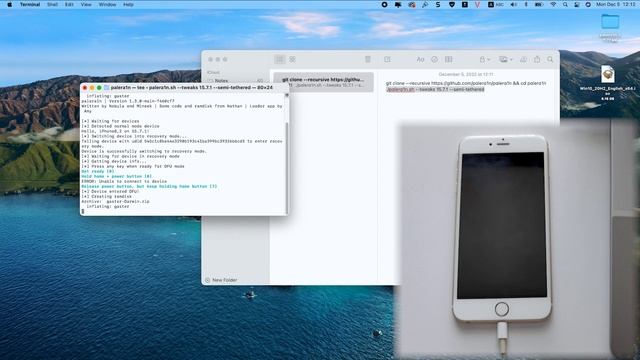Image resolution: width=640 pixels, height=360 pixels.
Task: Open the Window menu in the menu bar
Action: click(107, 4)
